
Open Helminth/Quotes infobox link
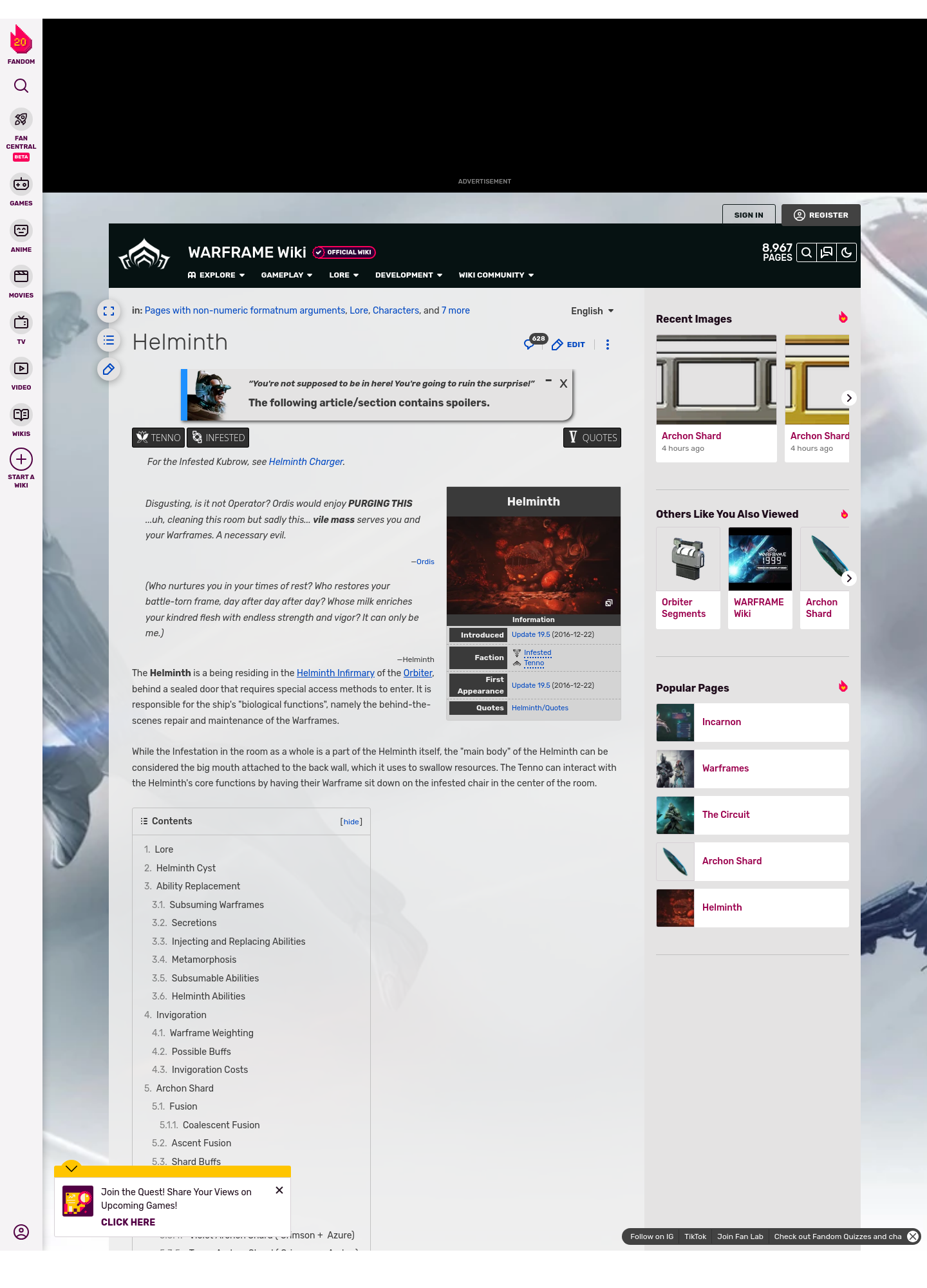540,708
